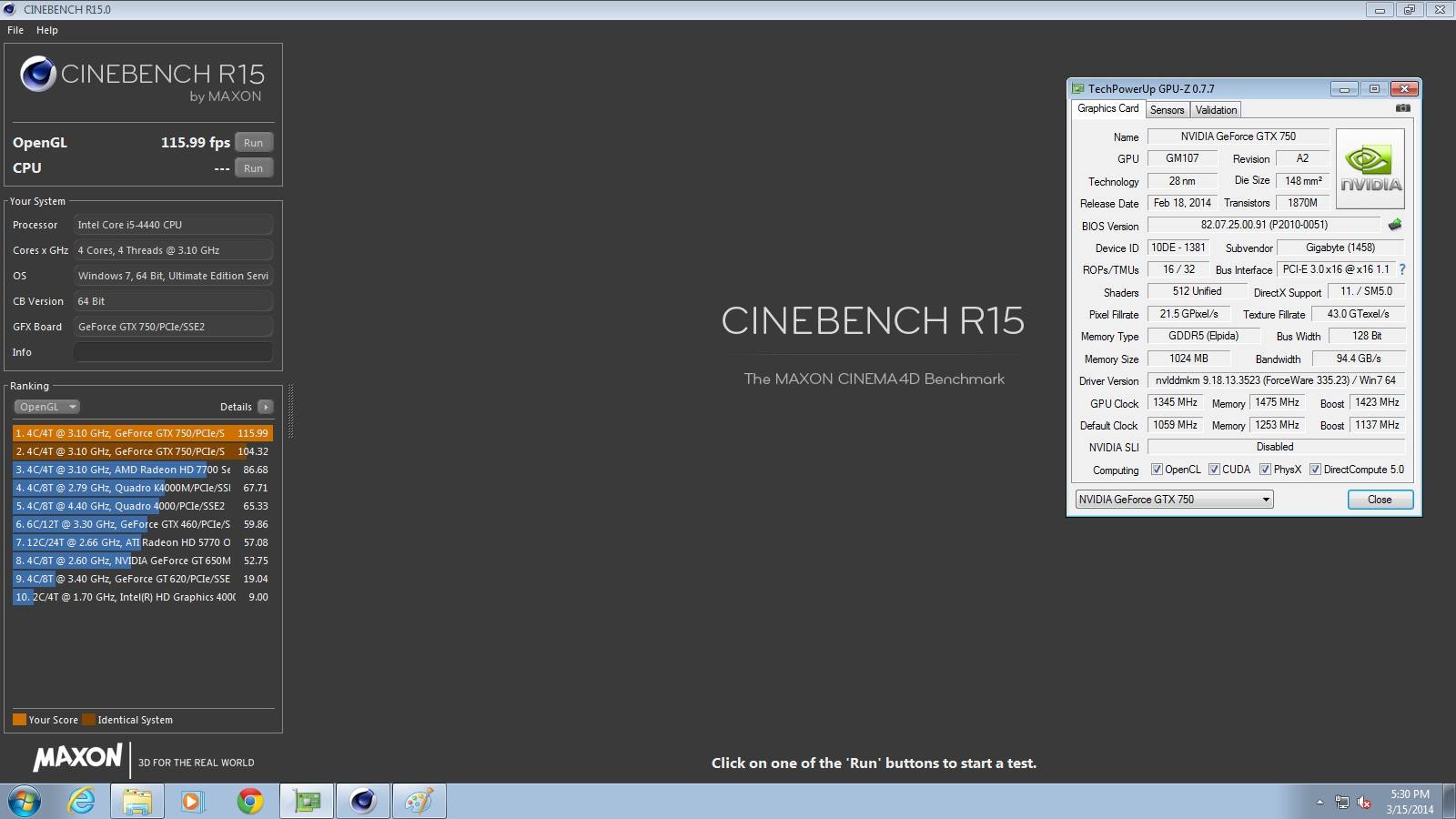Open the File menu
Screen dimensions: 1456x819
point(15,30)
